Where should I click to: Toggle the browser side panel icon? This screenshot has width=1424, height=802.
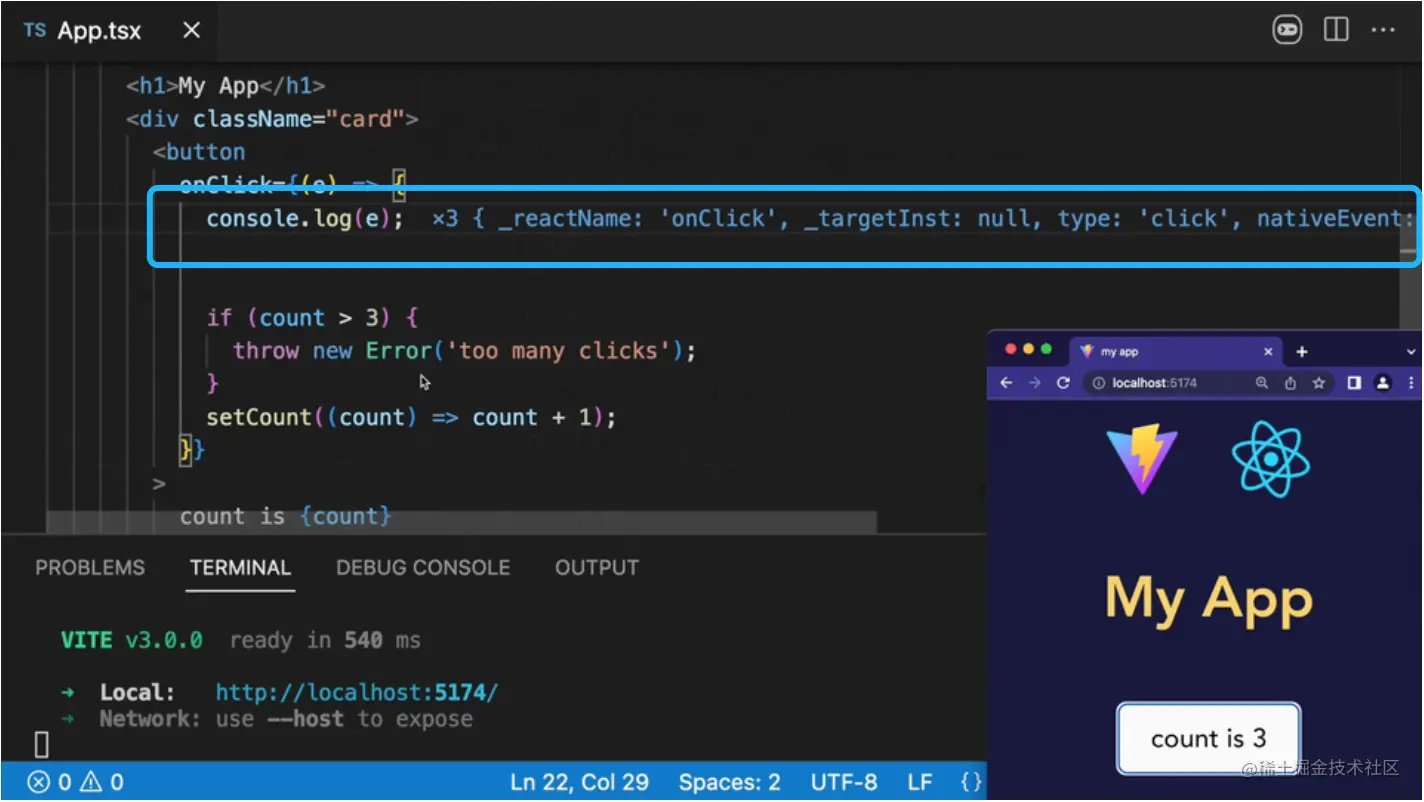1354,383
